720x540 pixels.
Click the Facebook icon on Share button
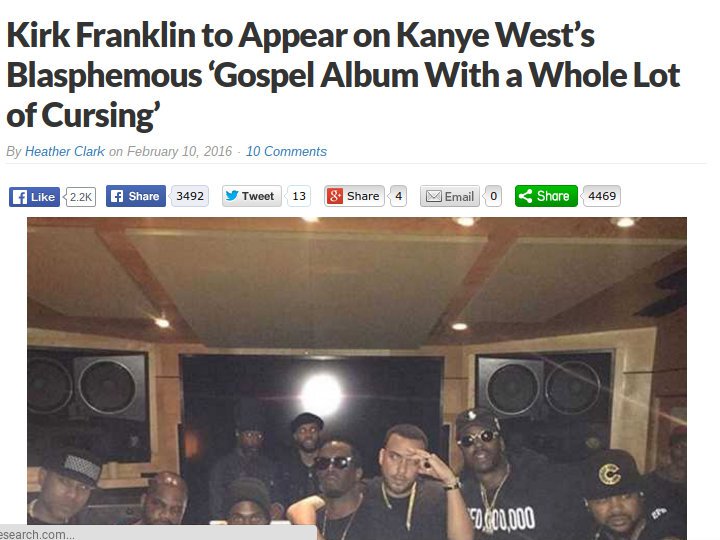[118, 197]
